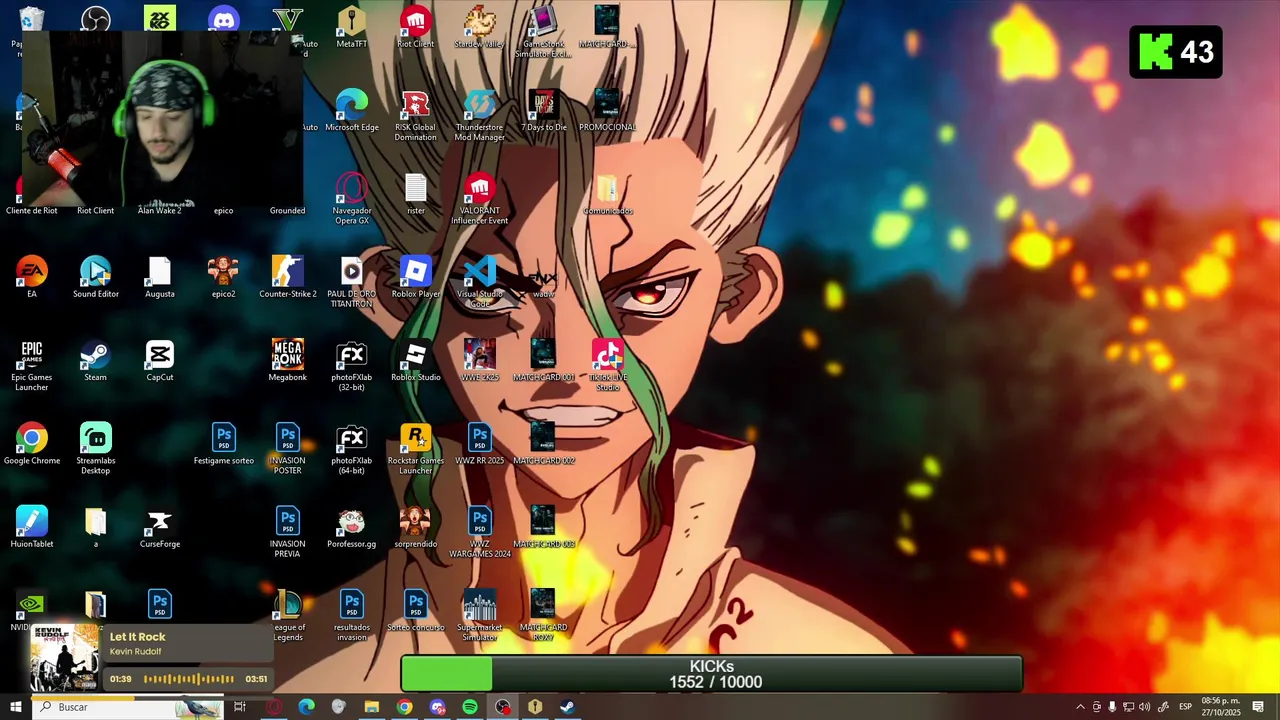Select the INVASION POSTER PSD file
This screenshot has height=720, width=1280.
(288, 449)
